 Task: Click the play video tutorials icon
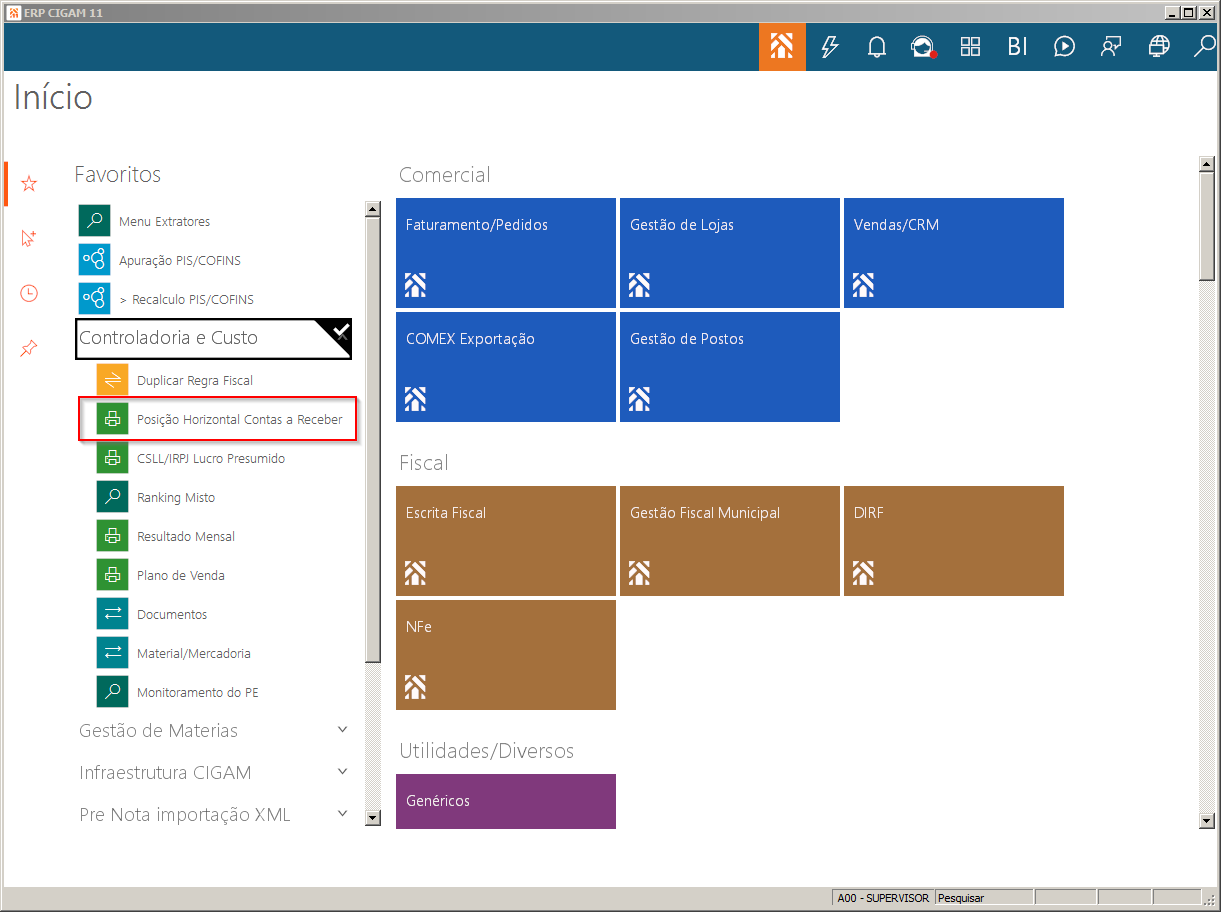pos(1064,46)
